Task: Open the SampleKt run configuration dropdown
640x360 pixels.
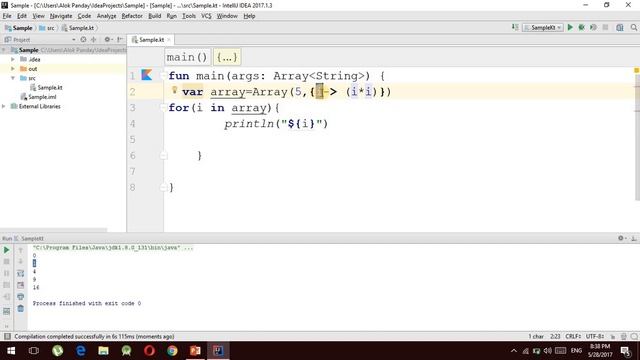Action: click(543, 27)
